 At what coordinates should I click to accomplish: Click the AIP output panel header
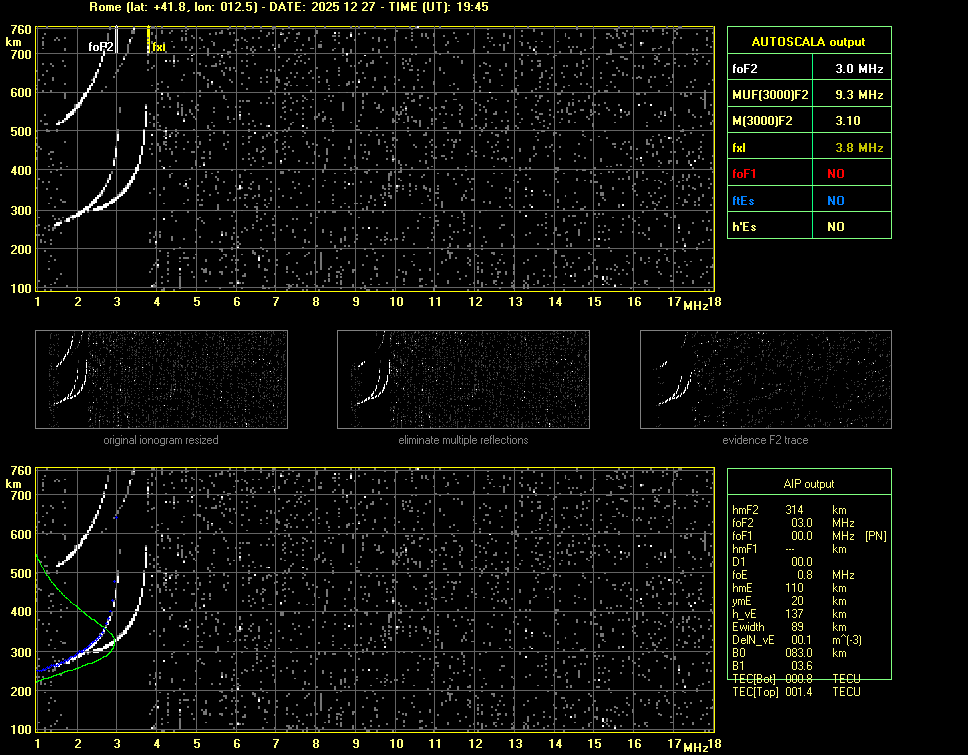(x=808, y=483)
